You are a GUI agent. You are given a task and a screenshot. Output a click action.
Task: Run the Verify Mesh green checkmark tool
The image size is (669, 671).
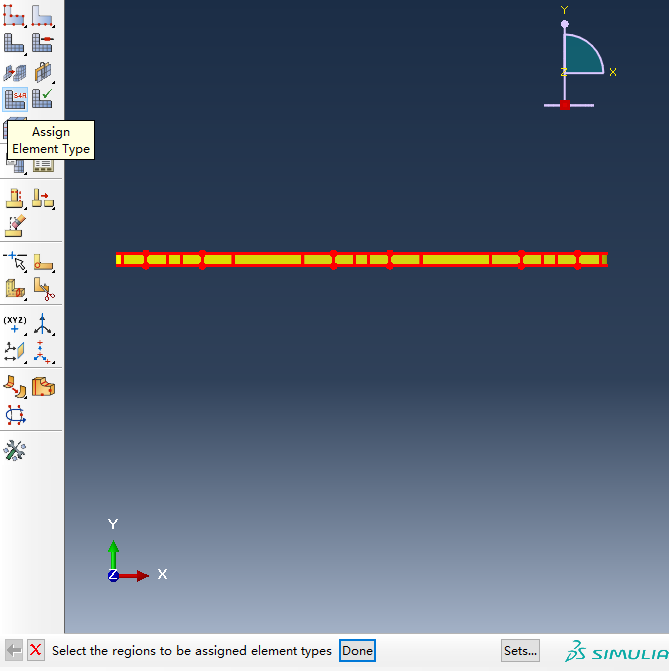click(x=43, y=99)
